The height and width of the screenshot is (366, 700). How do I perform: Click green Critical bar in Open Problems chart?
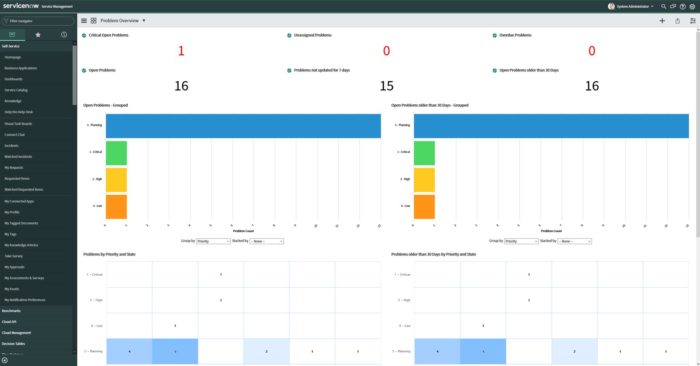[116, 153]
